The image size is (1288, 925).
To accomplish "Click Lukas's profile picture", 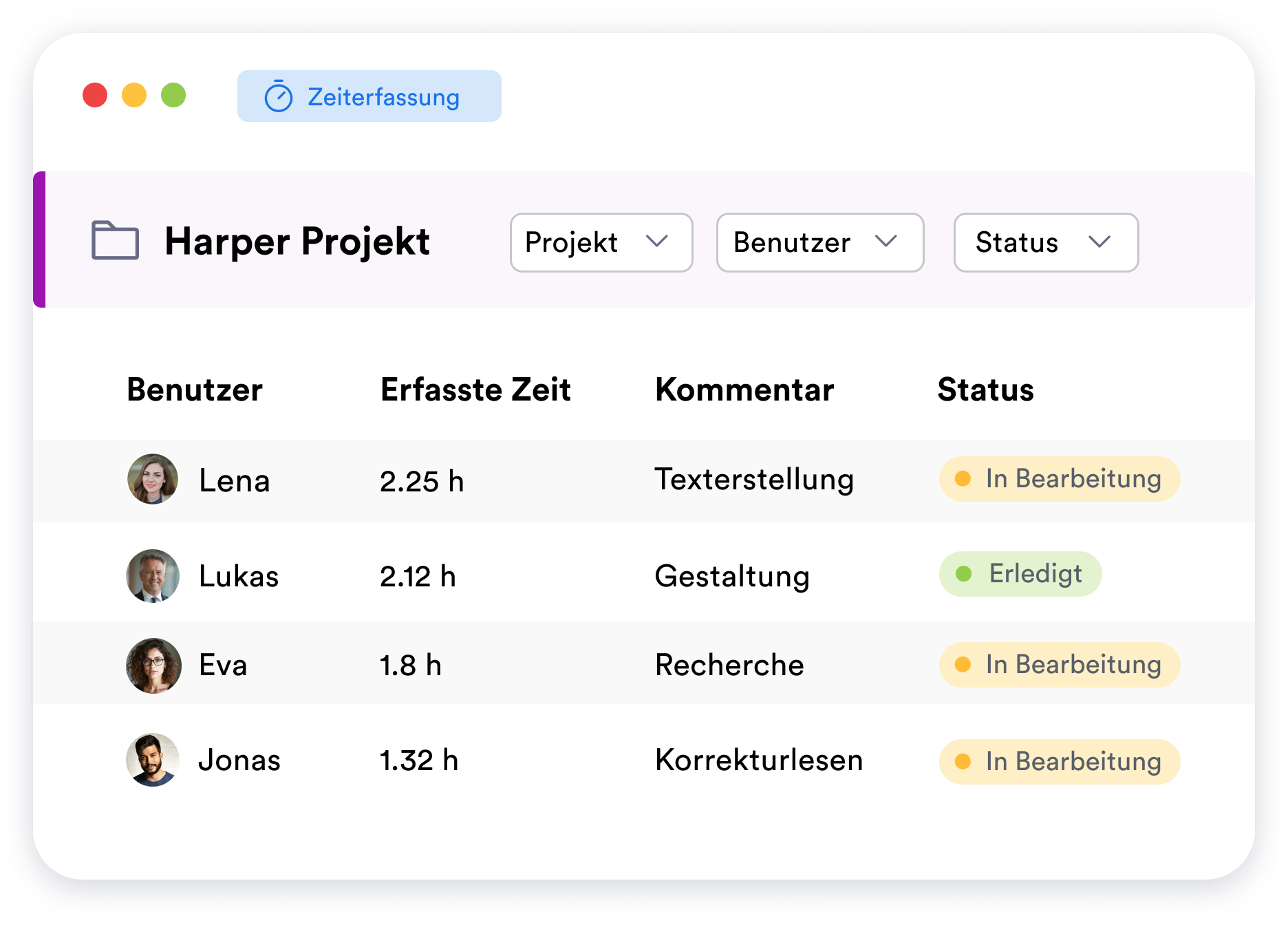I will (153, 576).
